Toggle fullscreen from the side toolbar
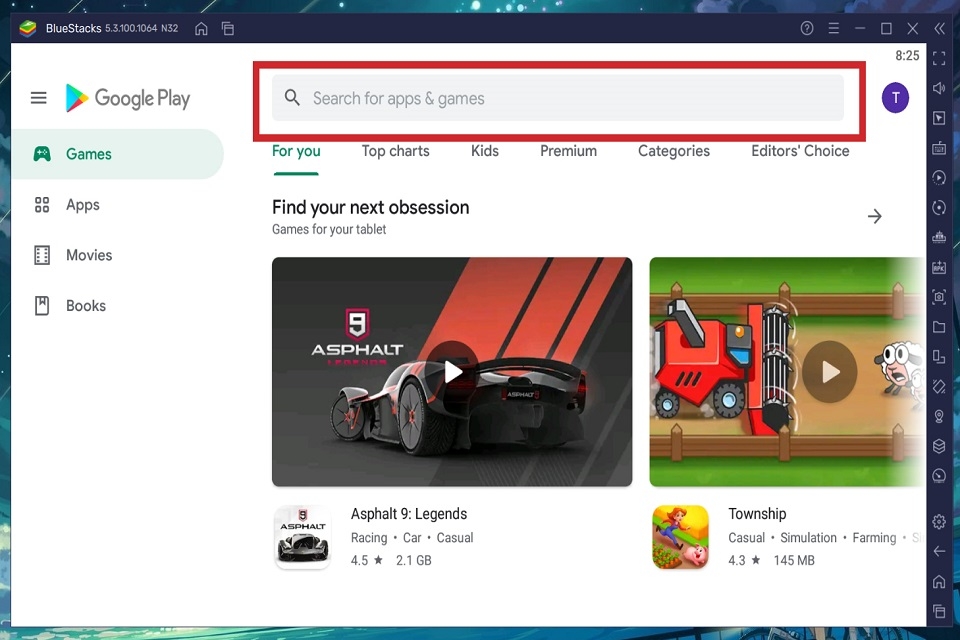Screen dimensions: 960x640 pyautogui.click(x=939, y=59)
